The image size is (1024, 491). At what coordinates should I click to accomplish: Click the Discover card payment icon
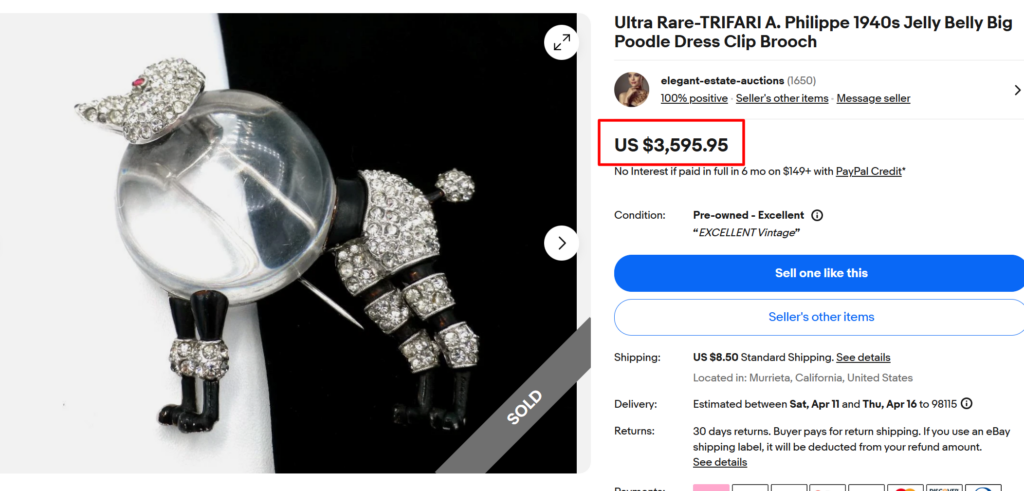pyautogui.click(x=944, y=488)
